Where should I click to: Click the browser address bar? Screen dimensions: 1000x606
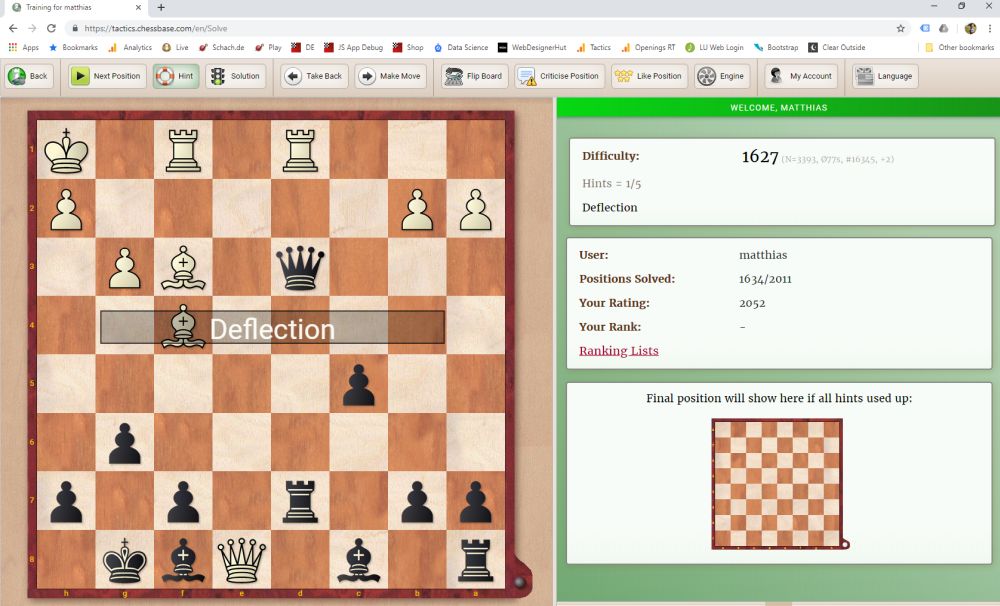480,28
